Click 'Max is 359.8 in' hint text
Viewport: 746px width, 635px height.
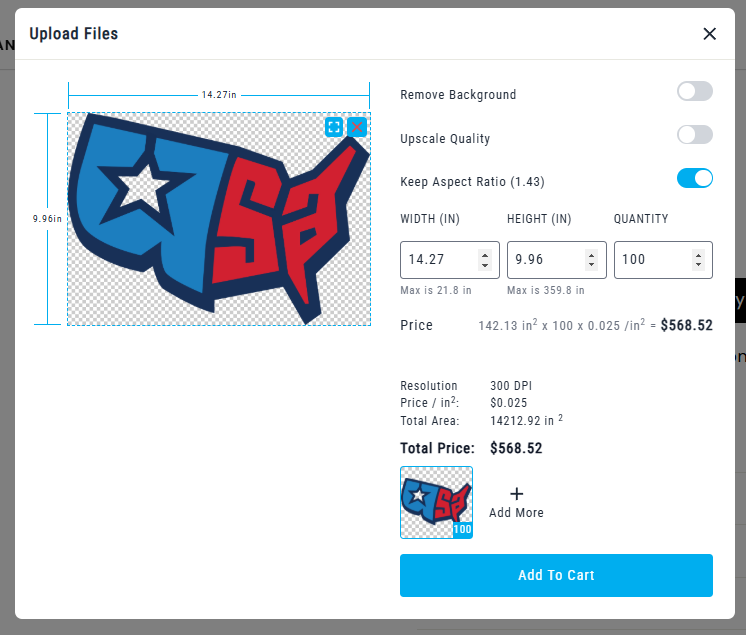point(546,290)
